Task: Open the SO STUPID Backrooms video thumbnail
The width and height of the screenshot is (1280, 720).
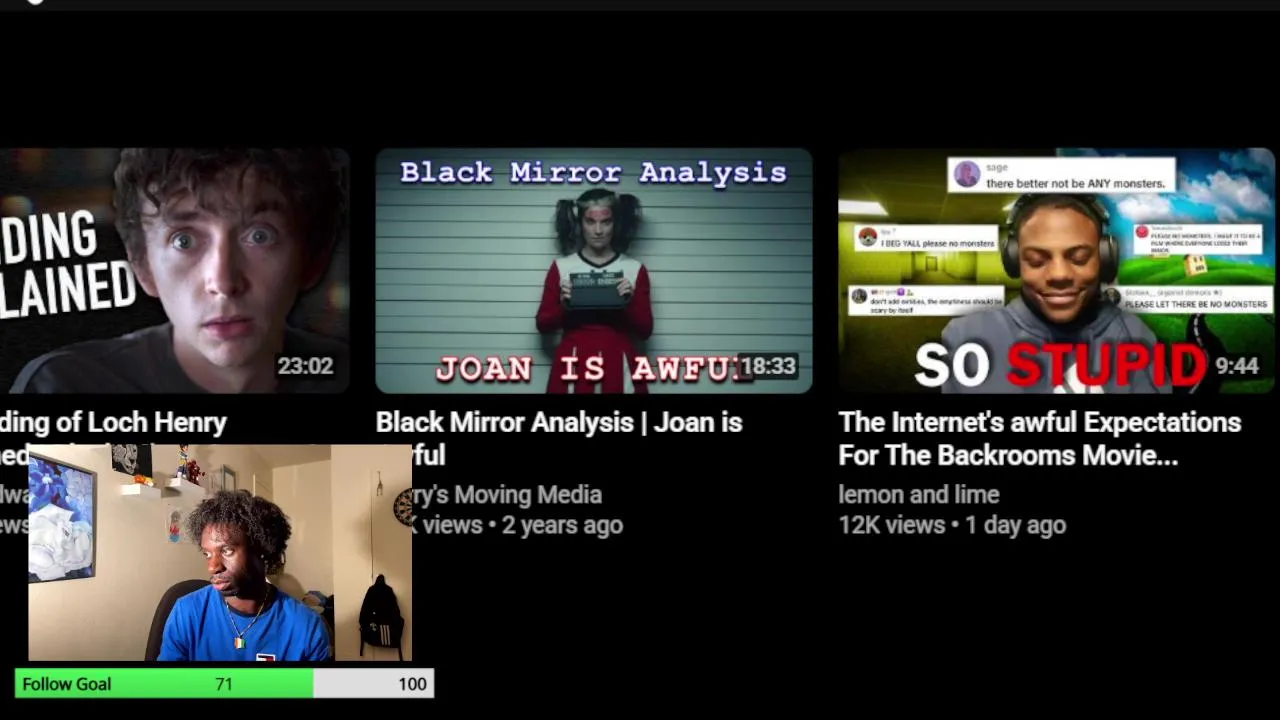Action: click(1056, 270)
